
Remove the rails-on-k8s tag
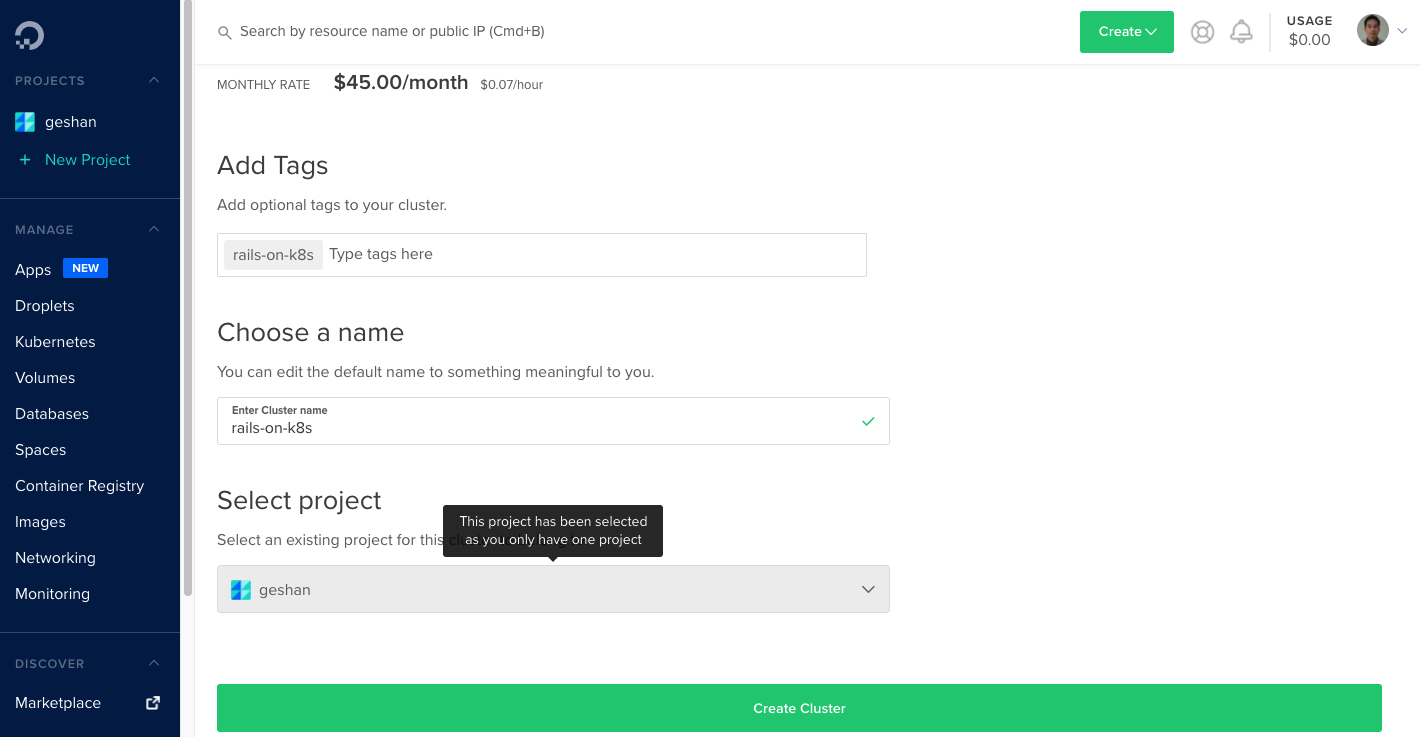(272, 254)
